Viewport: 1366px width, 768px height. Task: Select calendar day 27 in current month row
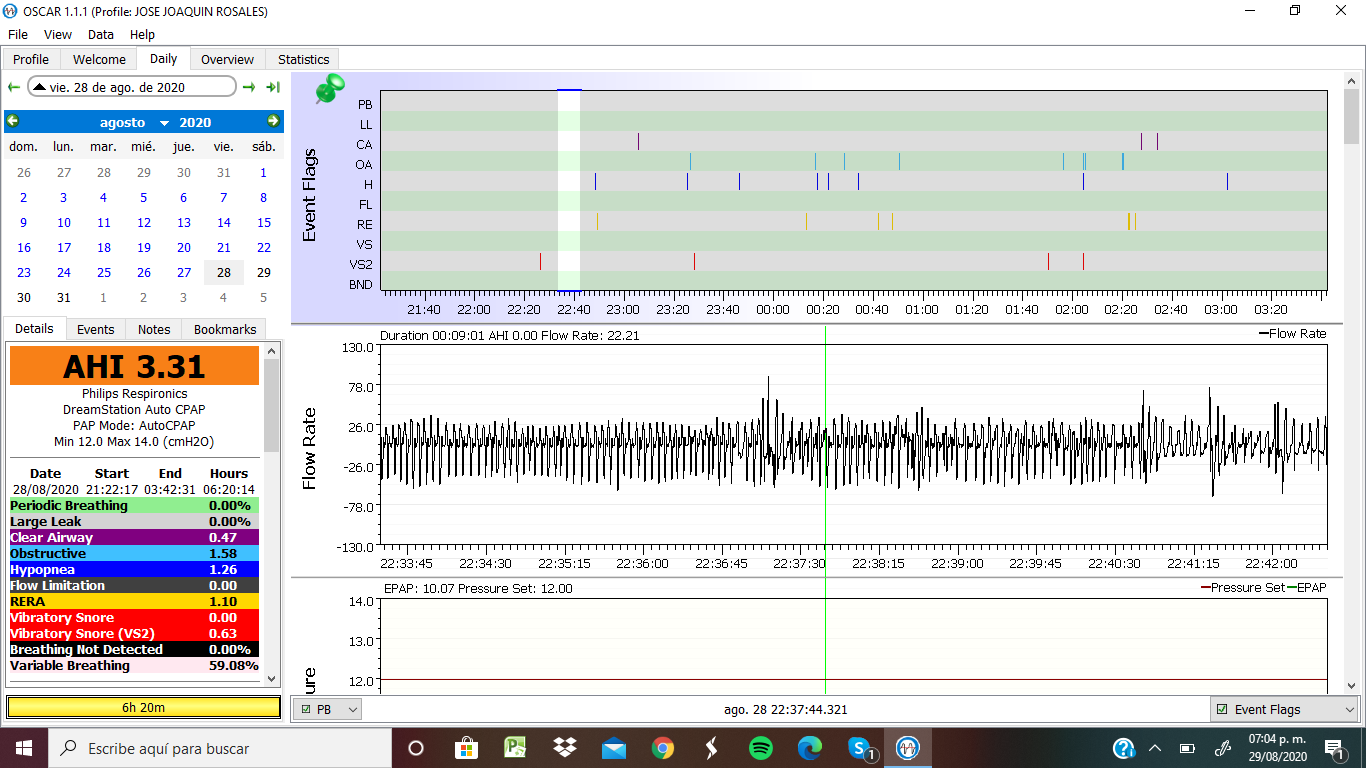184,272
